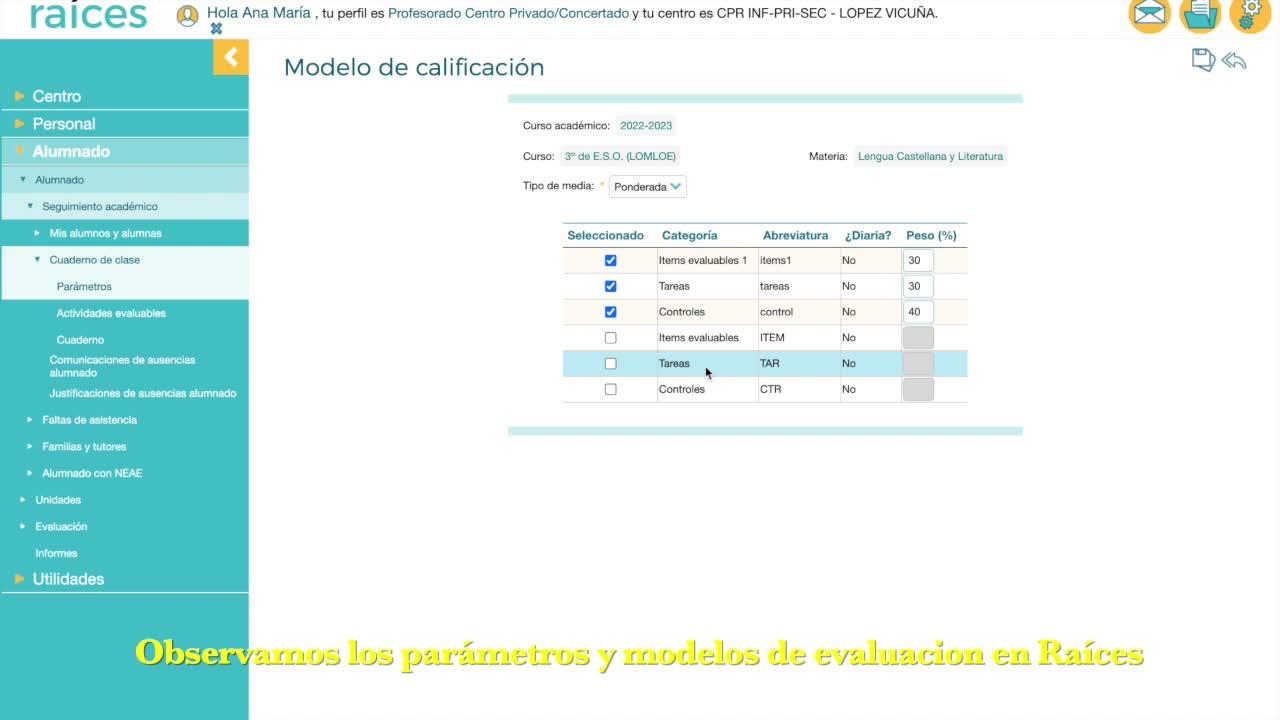Check the Items evaluables ITEM checkbox

[611, 338]
